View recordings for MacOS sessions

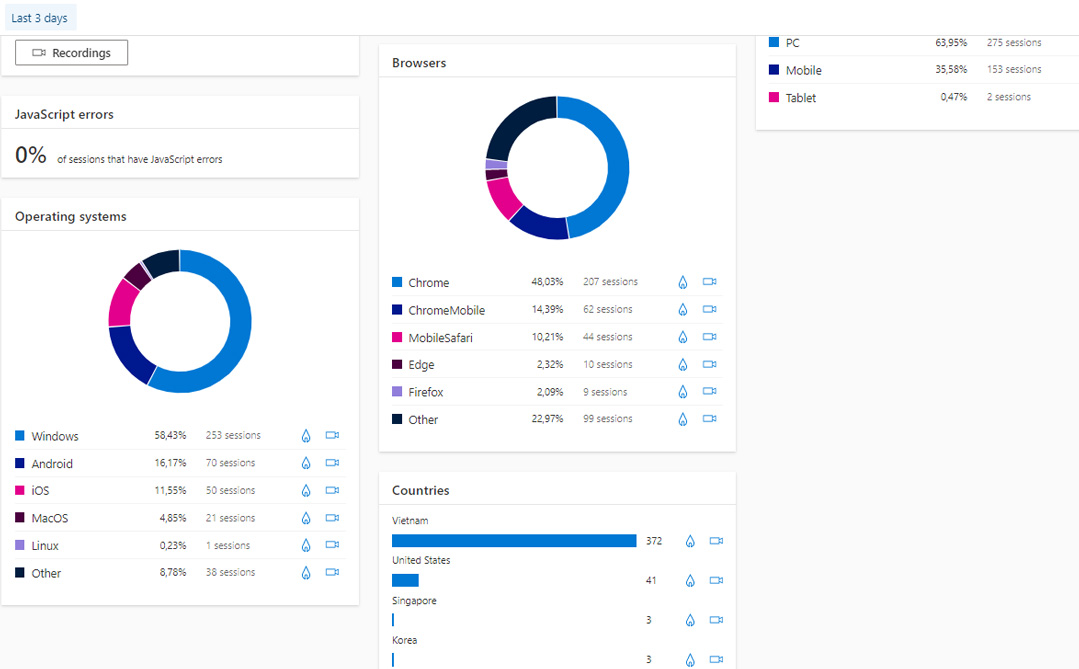tap(332, 518)
